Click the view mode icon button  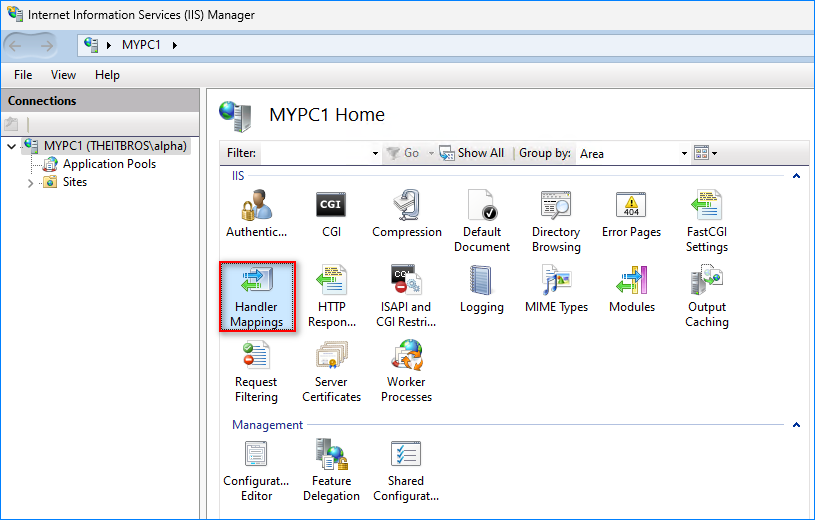click(701, 153)
